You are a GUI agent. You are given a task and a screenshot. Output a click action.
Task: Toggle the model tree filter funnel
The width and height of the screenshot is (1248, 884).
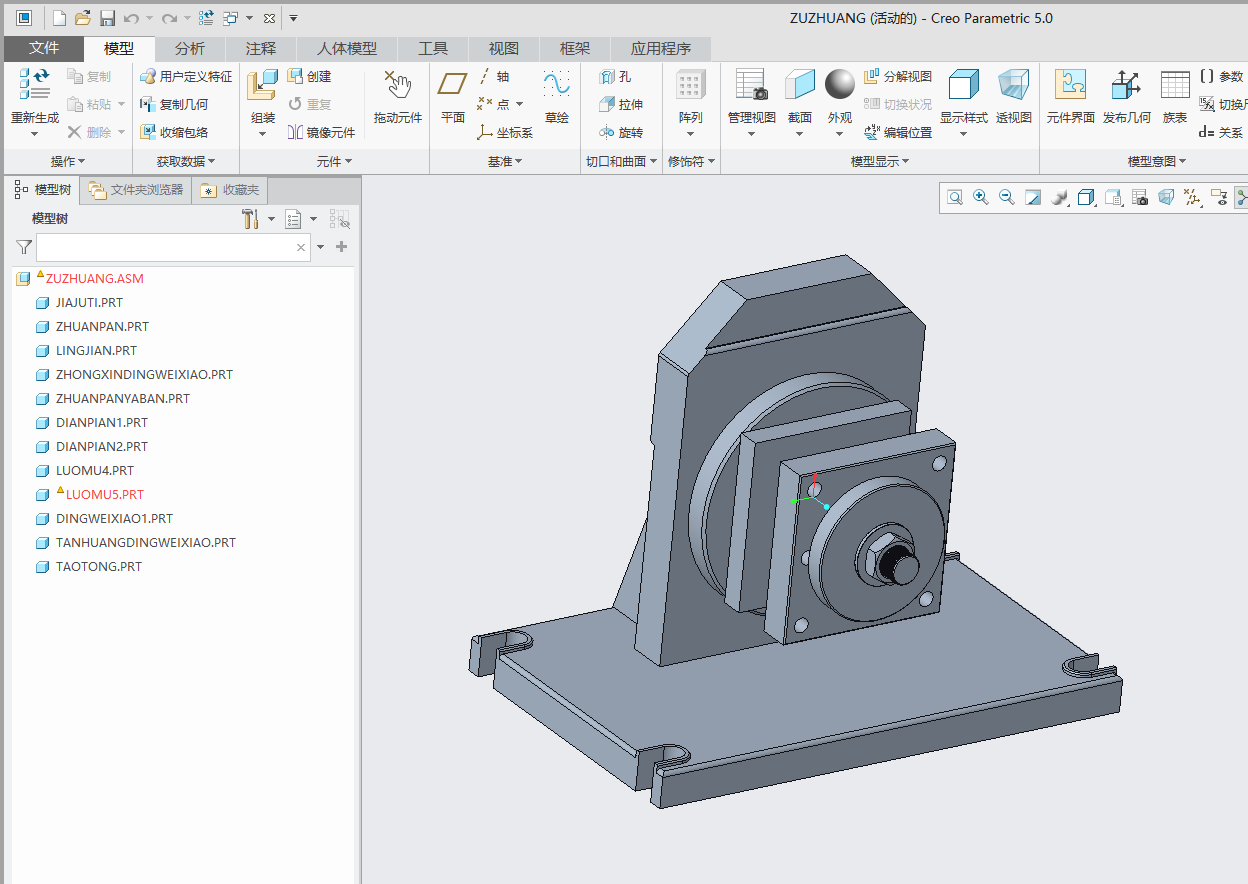pyautogui.click(x=24, y=247)
